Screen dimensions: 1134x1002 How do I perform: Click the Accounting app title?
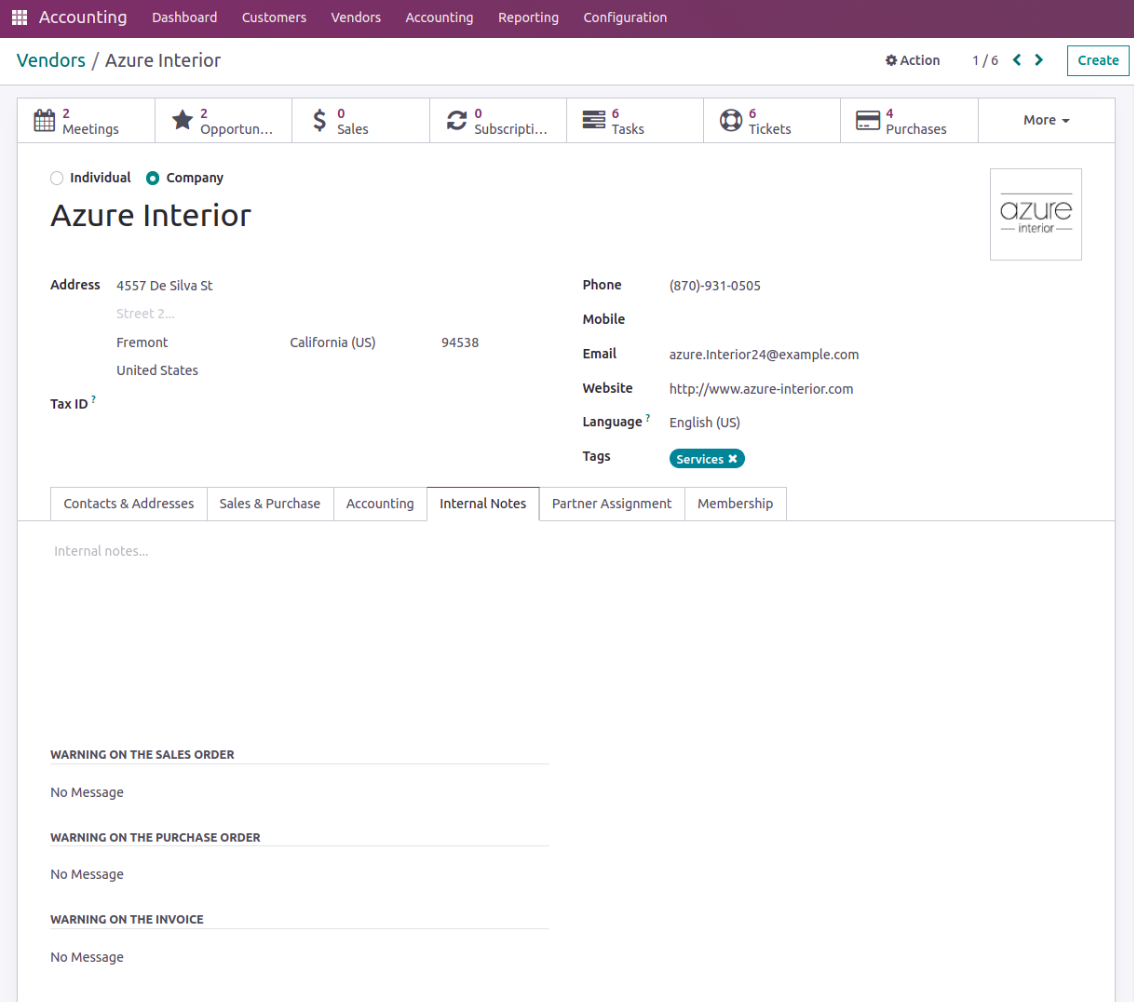point(83,17)
